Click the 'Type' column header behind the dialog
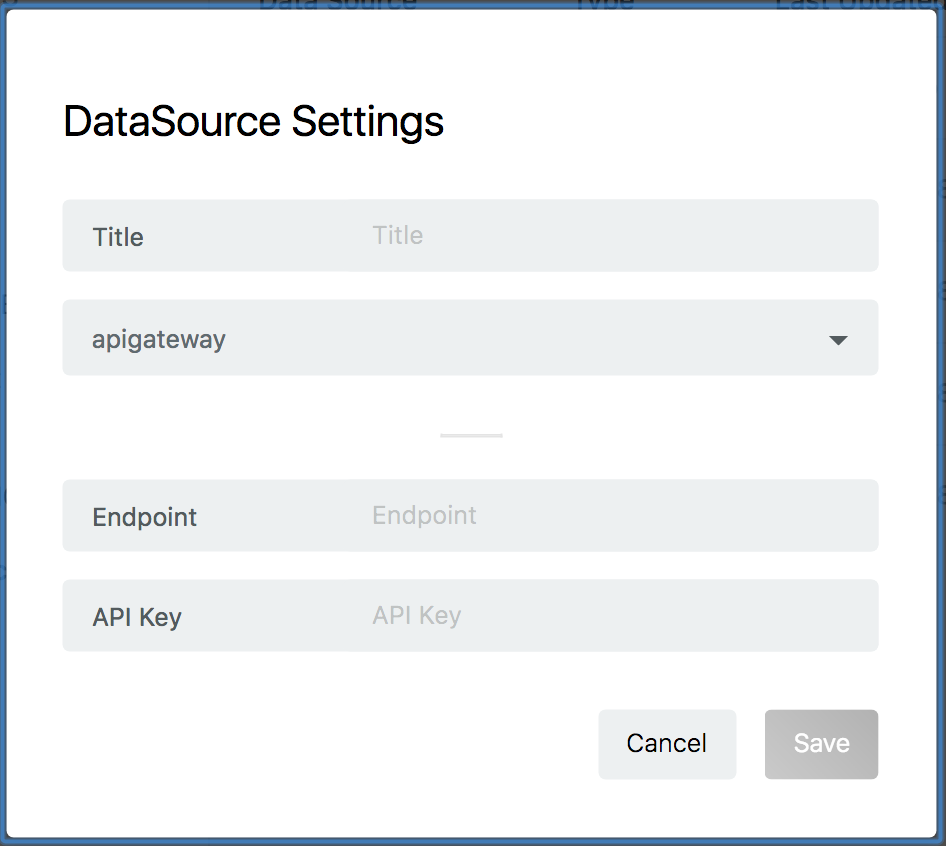This screenshot has height=846, width=946. coord(605,4)
